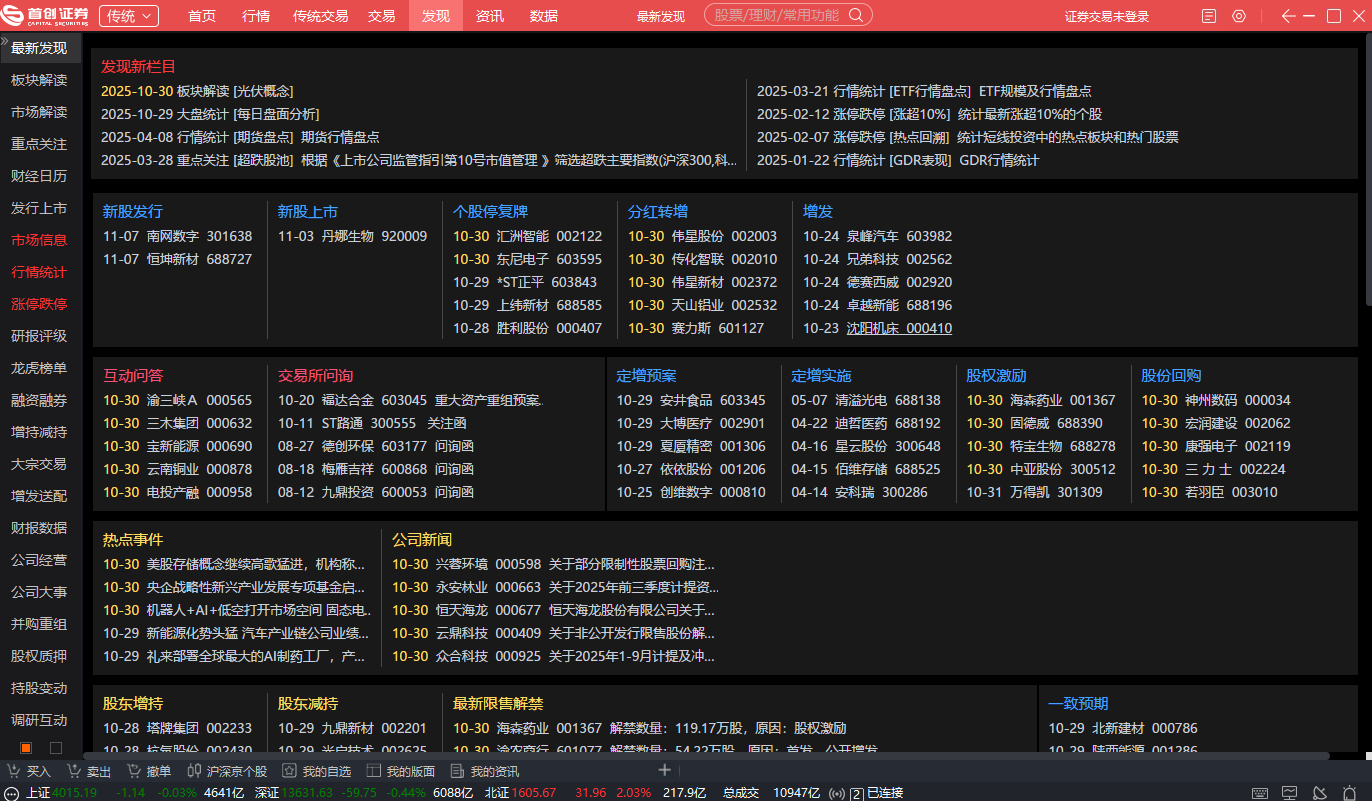Switch to the 行情 tab

pos(256,16)
